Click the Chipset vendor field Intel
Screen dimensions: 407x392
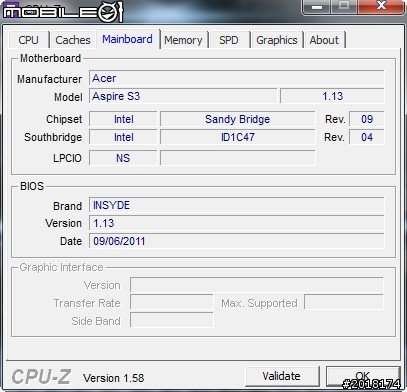123,119
